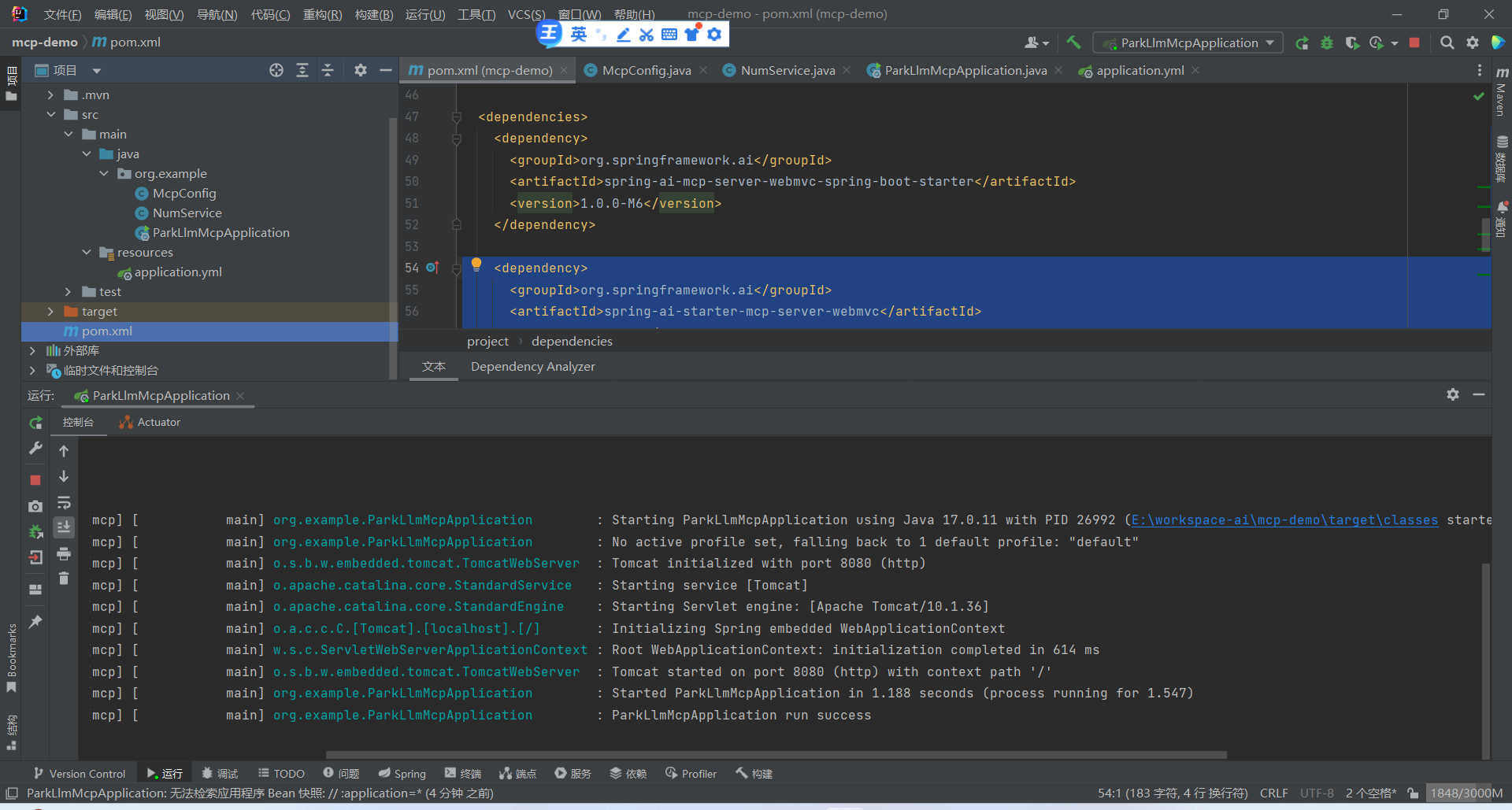The image size is (1512, 810).
Task: Close the pom.xml (mcp-demo) editor tab
Action: tap(564, 70)
